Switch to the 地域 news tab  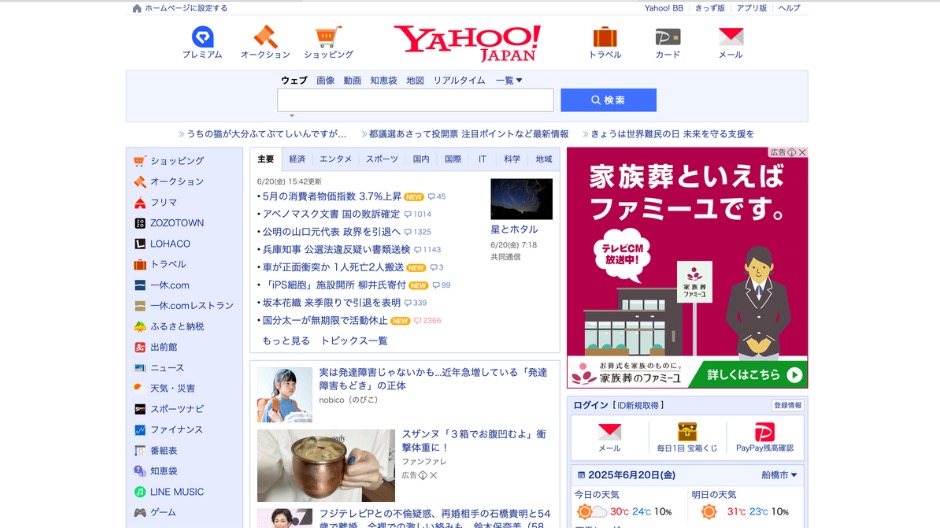point(544,159)
